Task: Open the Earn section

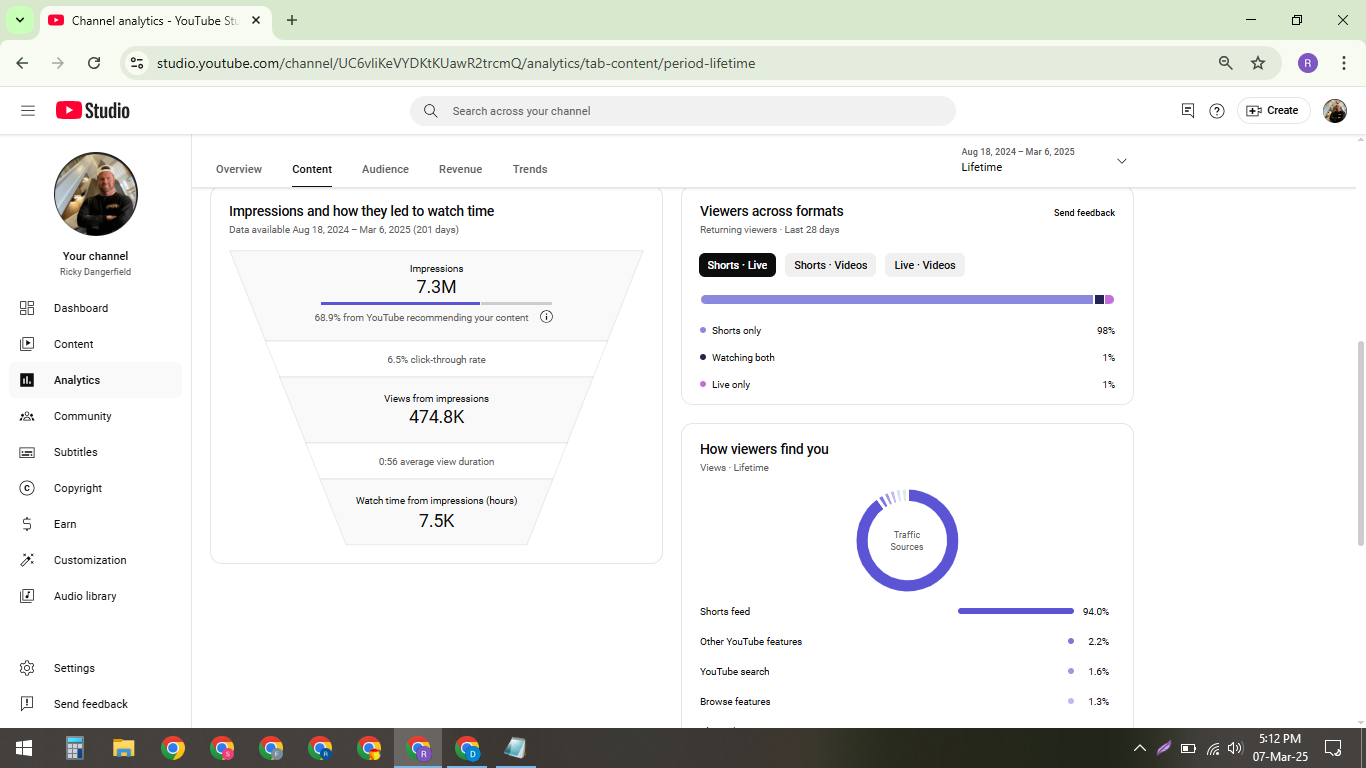Action: 96,524
